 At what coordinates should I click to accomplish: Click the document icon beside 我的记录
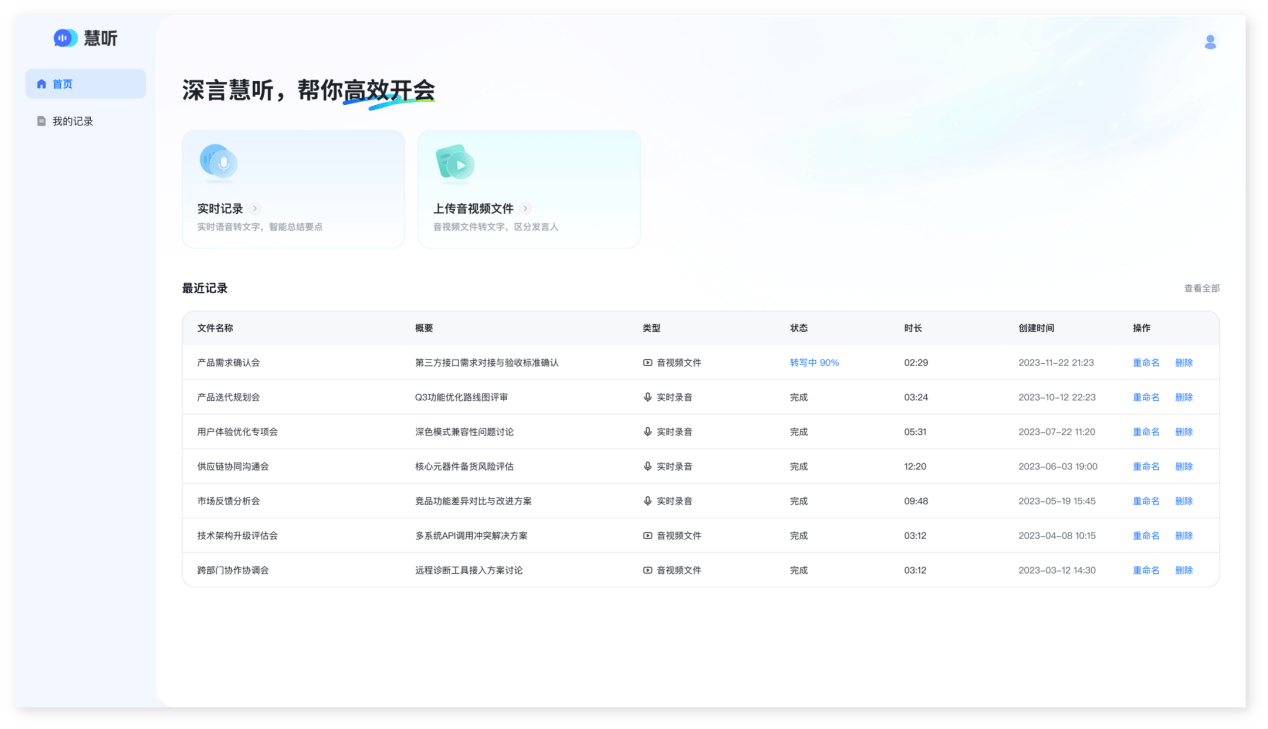point(41,121)
